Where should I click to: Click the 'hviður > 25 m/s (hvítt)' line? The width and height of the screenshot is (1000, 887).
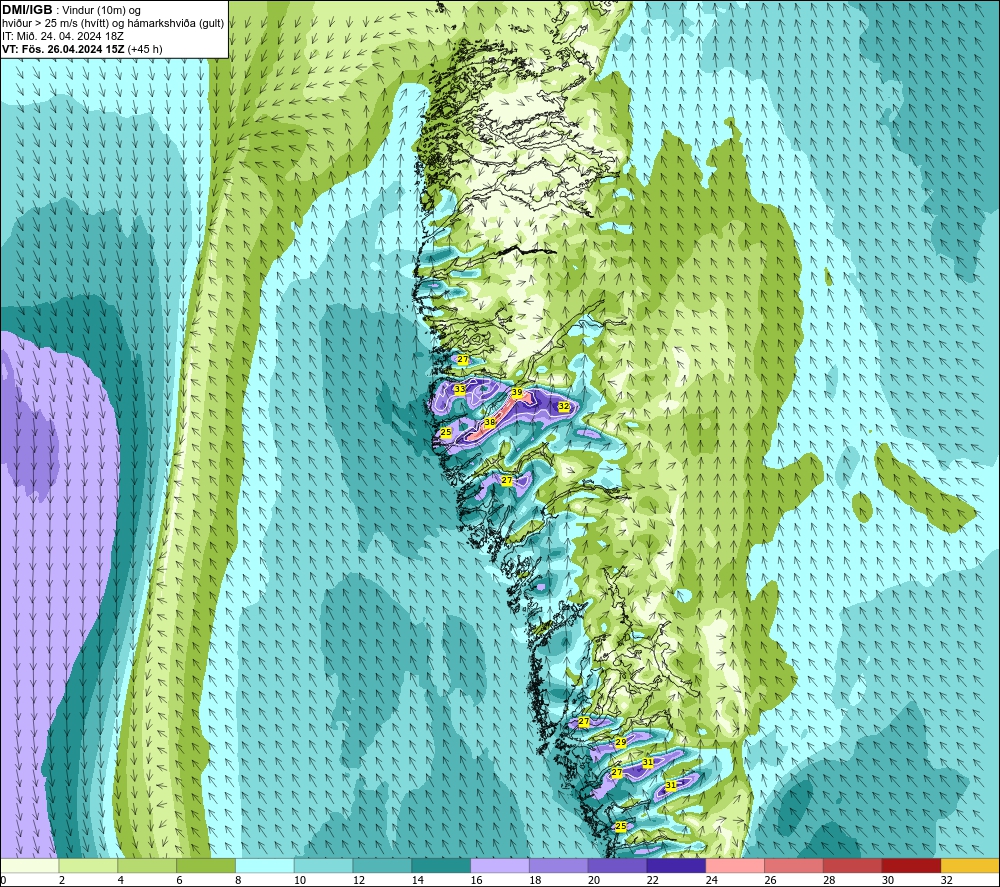point(54,24)
